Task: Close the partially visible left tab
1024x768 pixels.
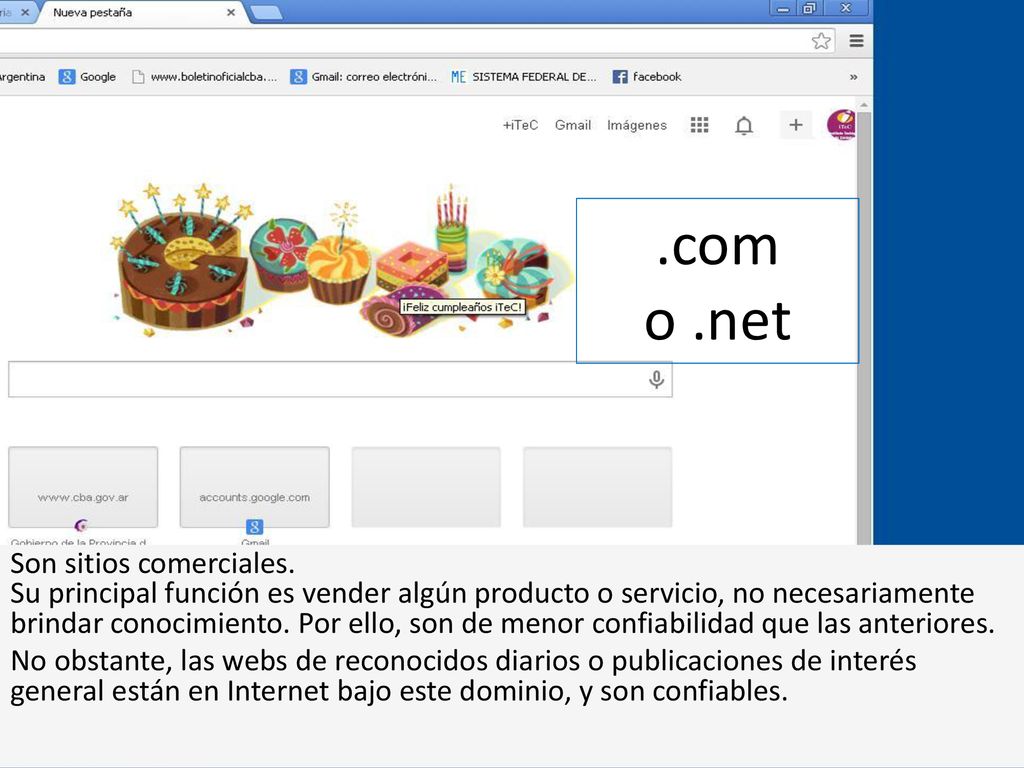Action: click(x=25, y=12)
